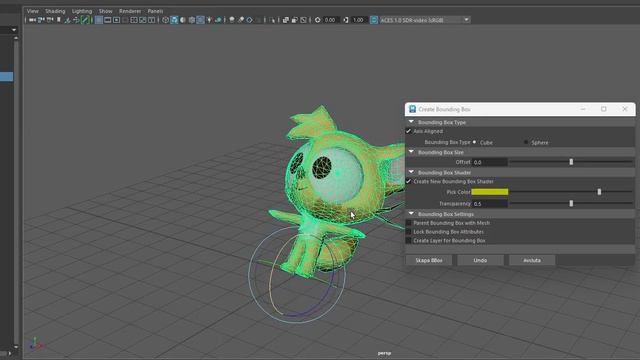Toggle the X-Ray Joints icon
Viewport: 640px width, 360px height.
click(303, 20)
